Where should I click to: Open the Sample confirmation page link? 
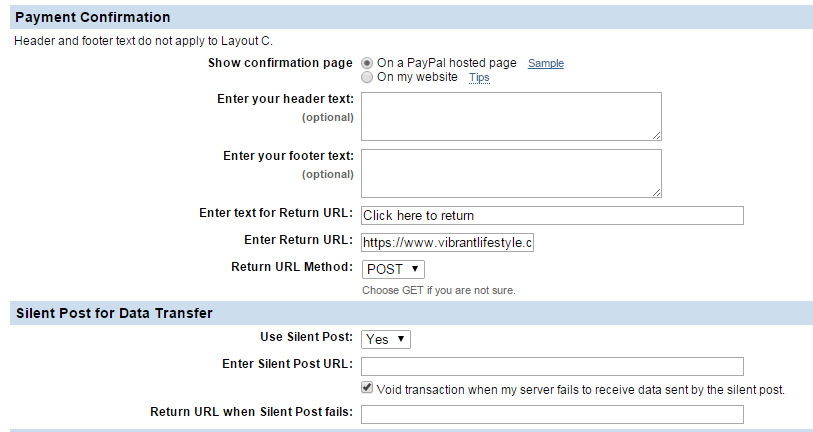545,63
